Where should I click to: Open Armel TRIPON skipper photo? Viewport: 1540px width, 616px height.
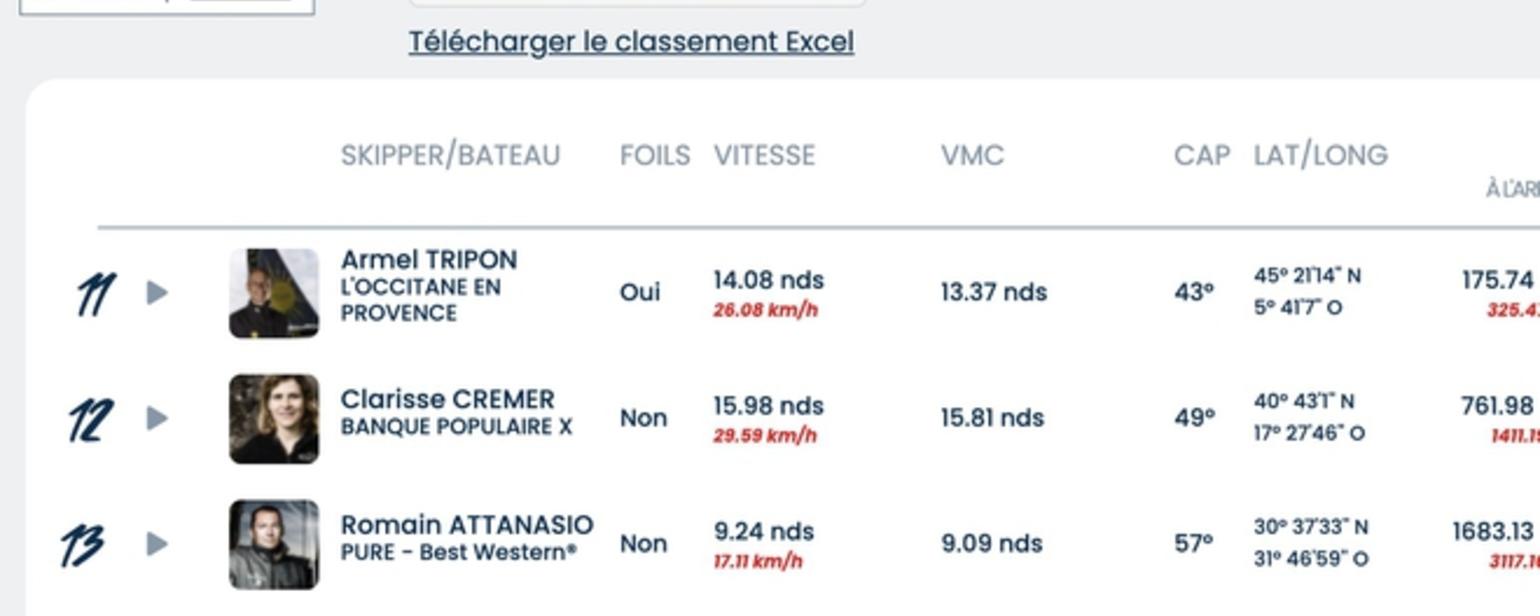[x=274, y=293]
